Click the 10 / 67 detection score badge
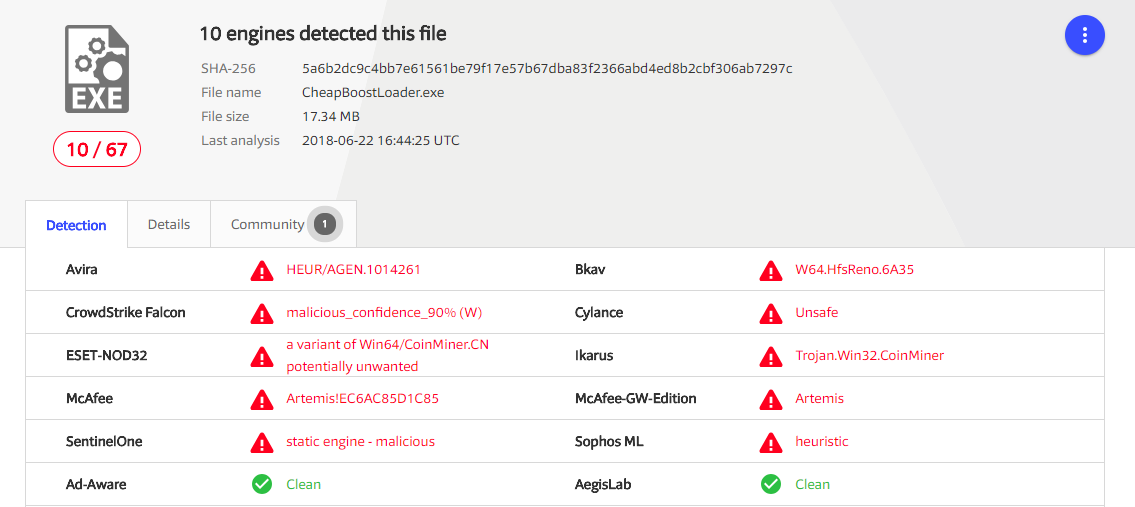 [x=97, y=150]
